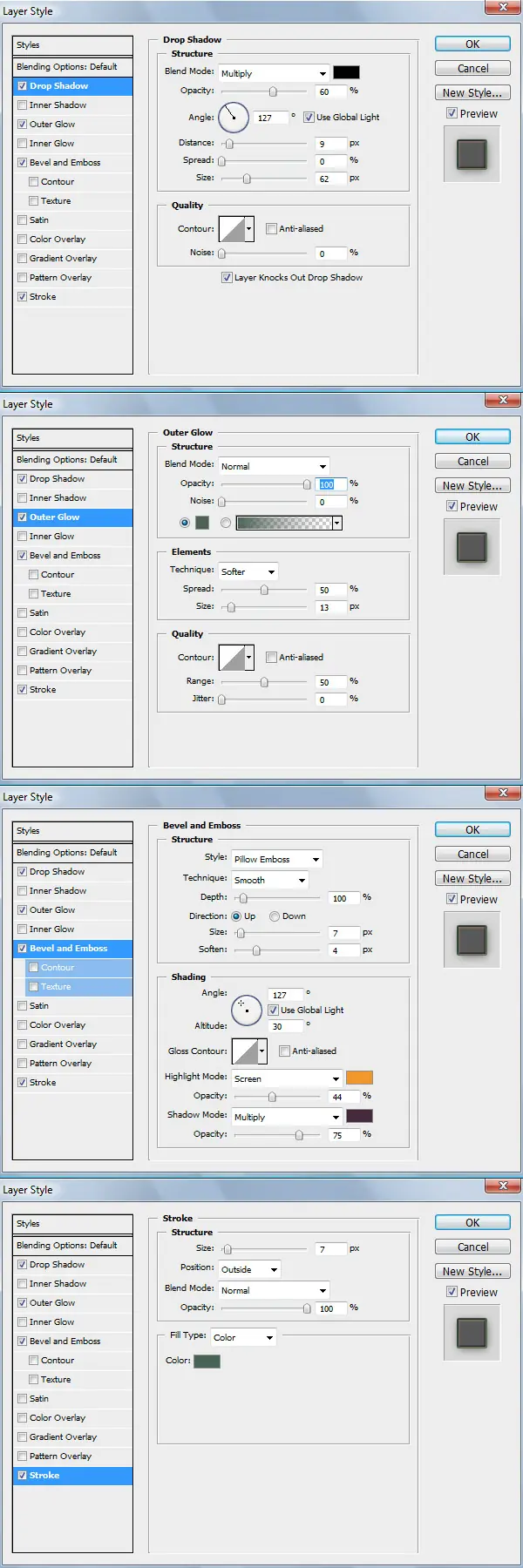Click the Drop Shadow angle dial

point(234,117)
